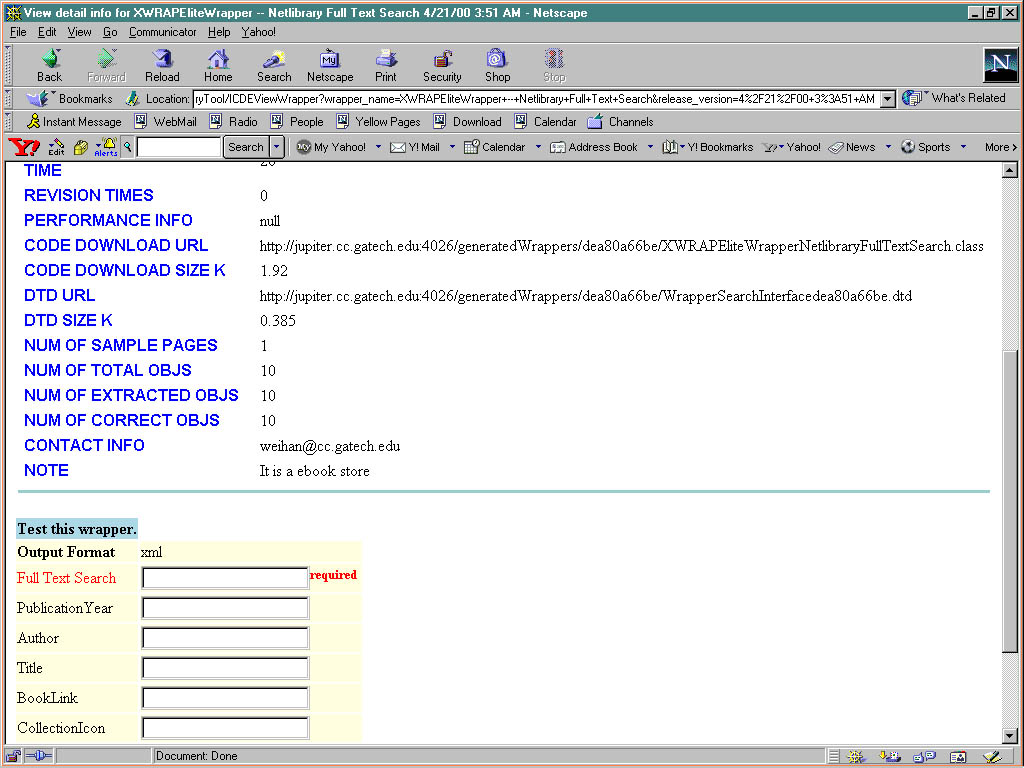Click into the Author text field

225,638
